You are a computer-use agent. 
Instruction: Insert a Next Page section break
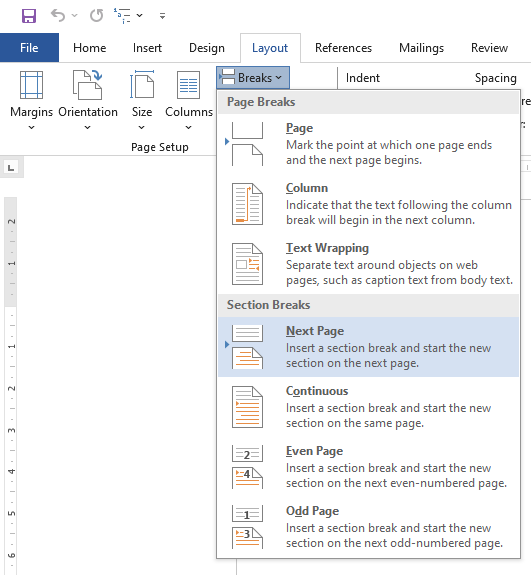click(369, 347)
